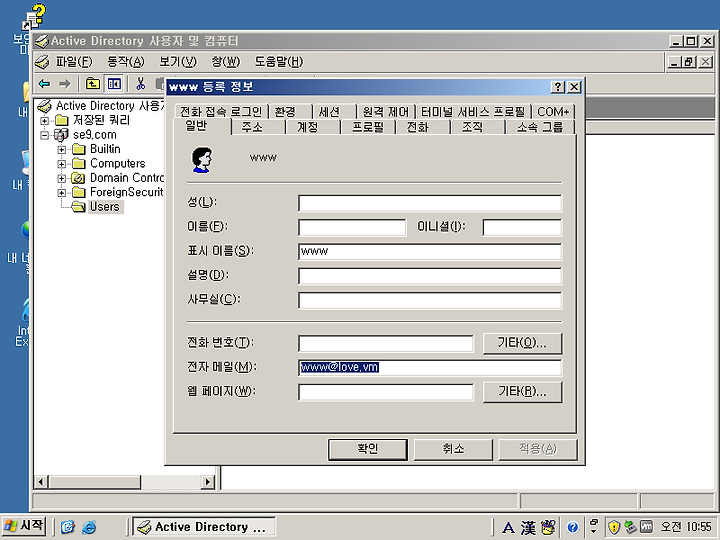Click the www user portrait icon
This screenshot has height=540, width=720.
point(202,160)
